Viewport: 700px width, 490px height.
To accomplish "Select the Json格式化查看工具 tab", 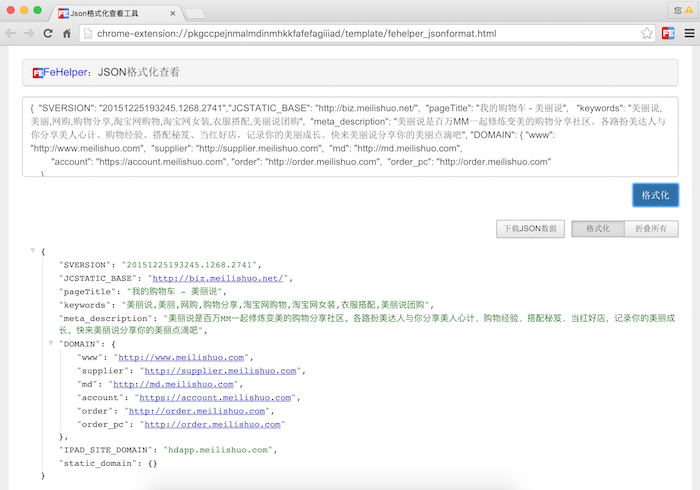I will pyautogui.click(x=115, y=13).
